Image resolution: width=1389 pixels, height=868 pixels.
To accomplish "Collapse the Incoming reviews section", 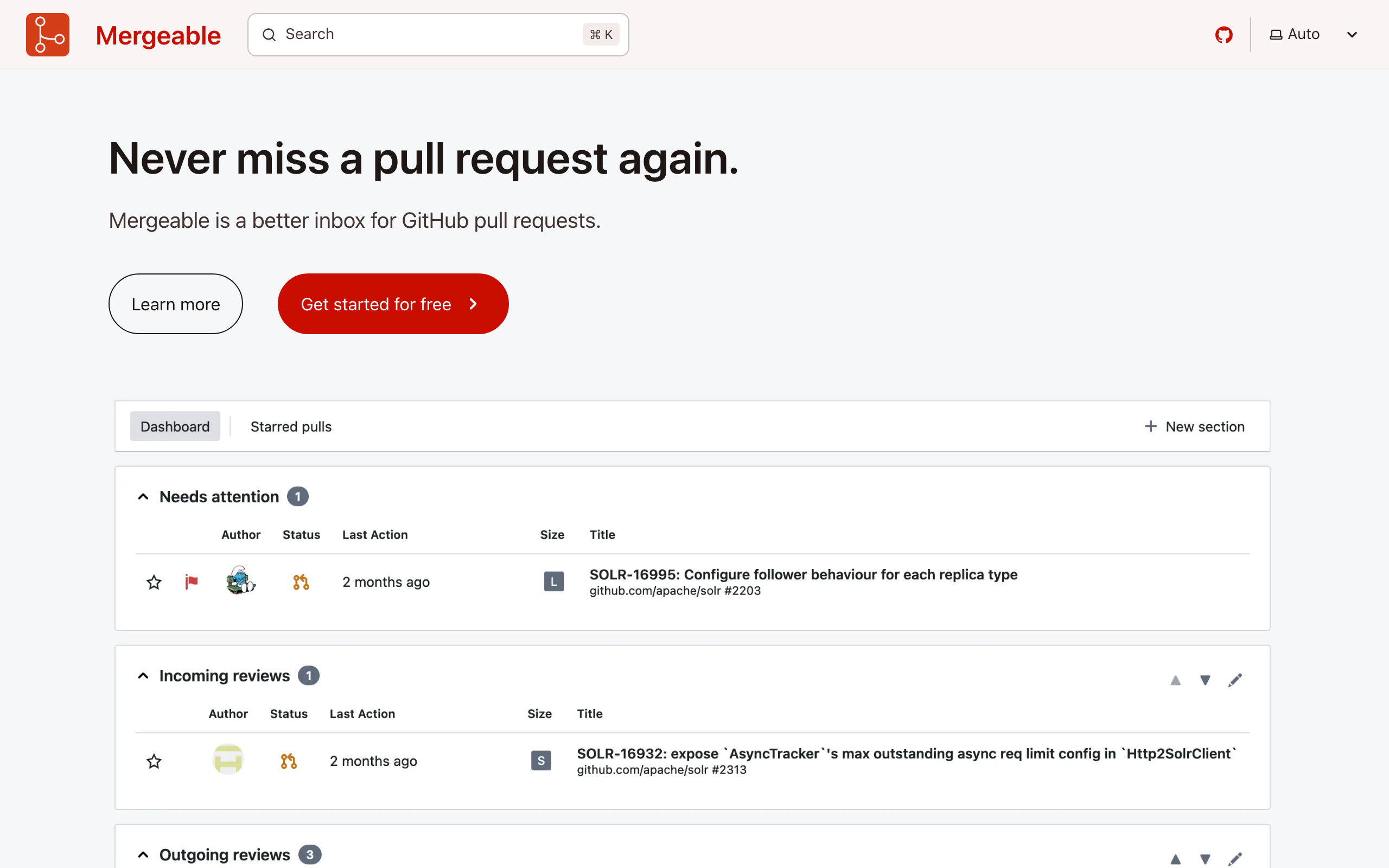I will click(x=143, y=676).
